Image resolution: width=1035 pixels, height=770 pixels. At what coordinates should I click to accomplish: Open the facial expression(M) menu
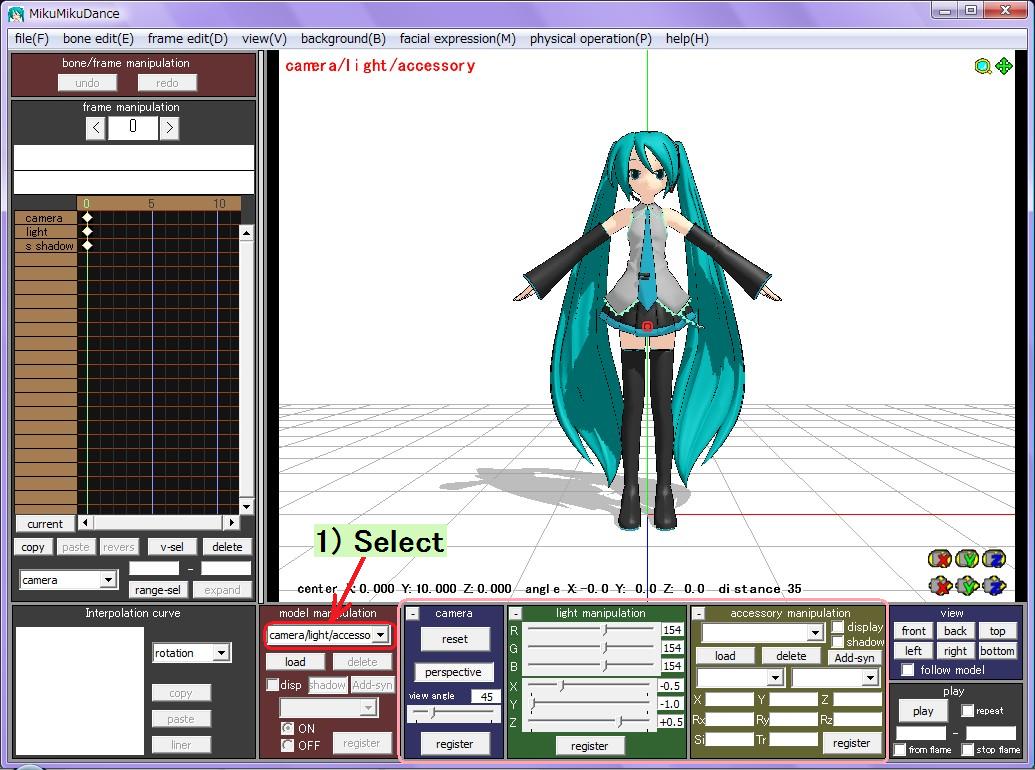[x=457, y=39]
